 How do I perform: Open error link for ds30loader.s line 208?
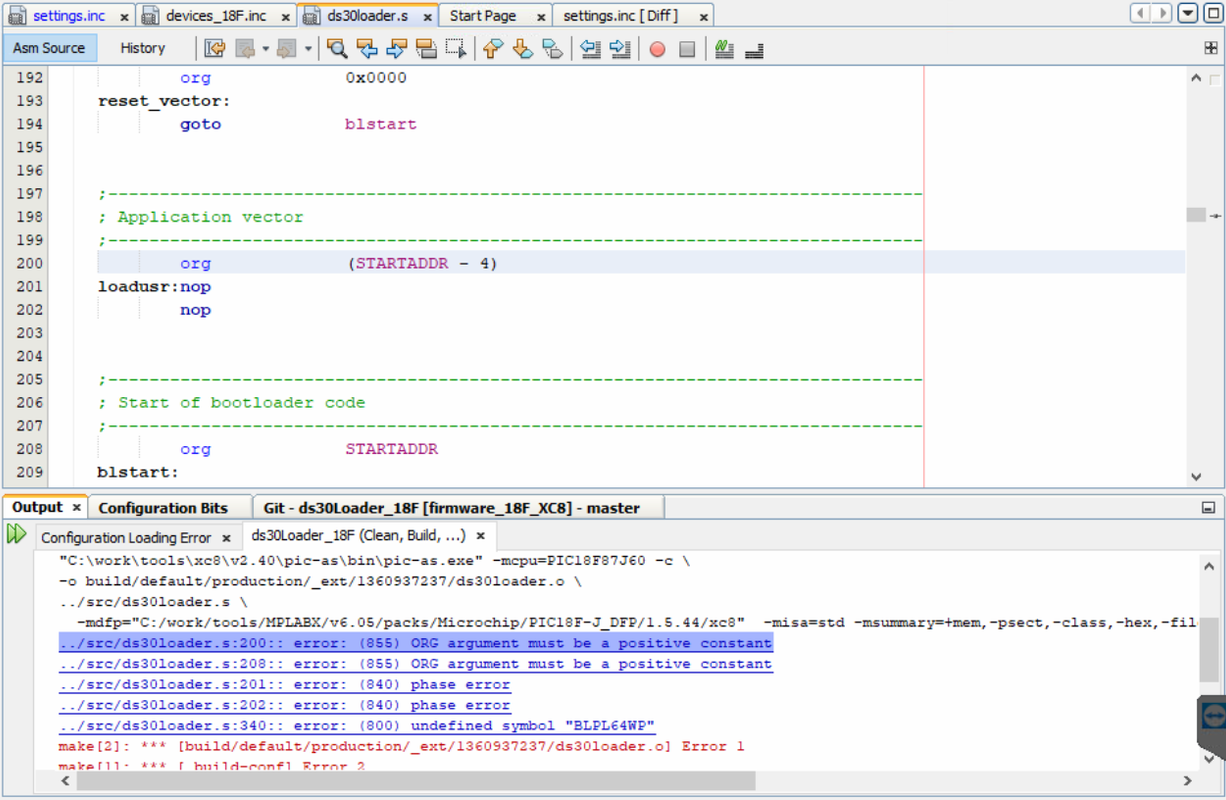(x=415, y=664)
